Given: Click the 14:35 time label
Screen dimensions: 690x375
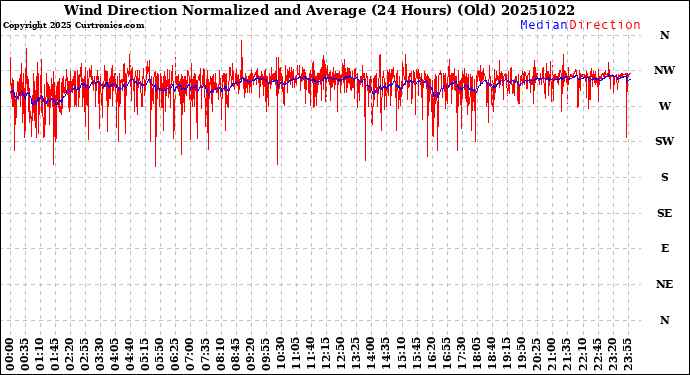Looking at the screenshot, I should point(385,354).
